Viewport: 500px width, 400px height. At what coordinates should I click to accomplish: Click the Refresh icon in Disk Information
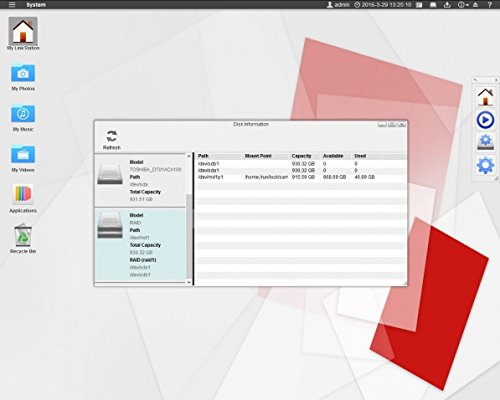click(x=112, y=140)
